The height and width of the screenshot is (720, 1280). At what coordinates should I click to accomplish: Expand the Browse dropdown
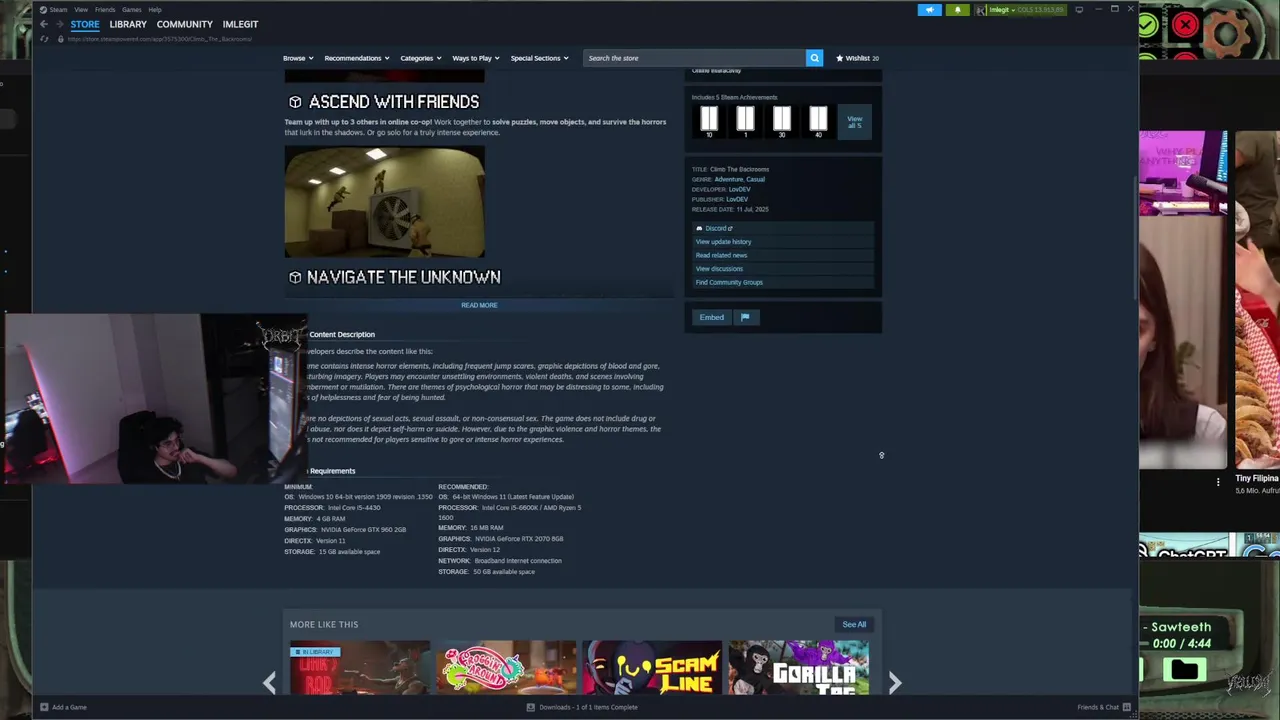tap(298, 58)
